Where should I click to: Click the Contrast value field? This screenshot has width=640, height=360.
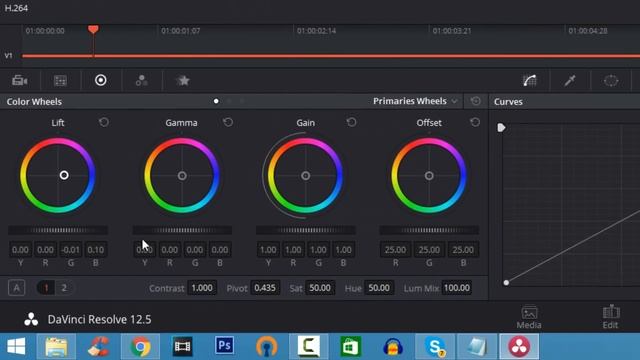coord(202,288)
